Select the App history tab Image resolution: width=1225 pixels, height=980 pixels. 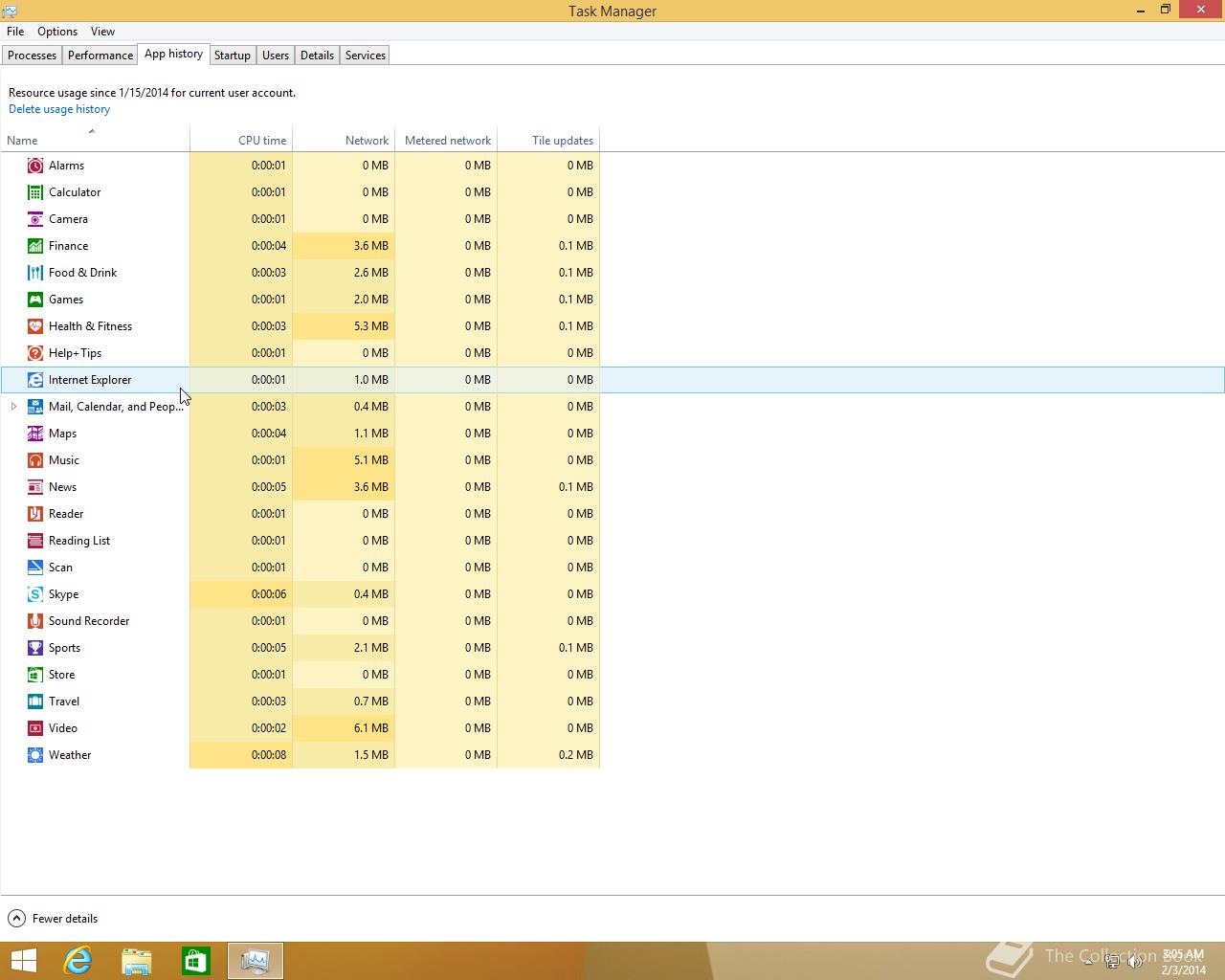[x=173, y=54]
